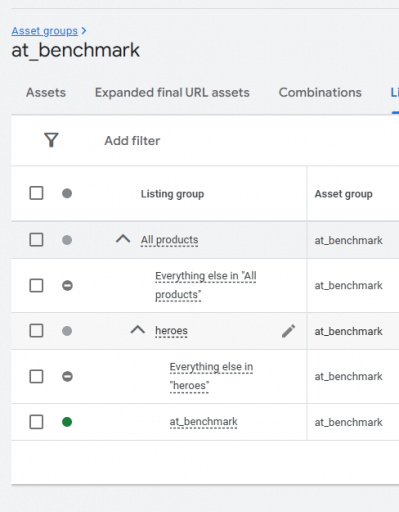The image size is (399, 512).
Task: Edit the heroes listing group pencil icon
Action: (288, 331)
